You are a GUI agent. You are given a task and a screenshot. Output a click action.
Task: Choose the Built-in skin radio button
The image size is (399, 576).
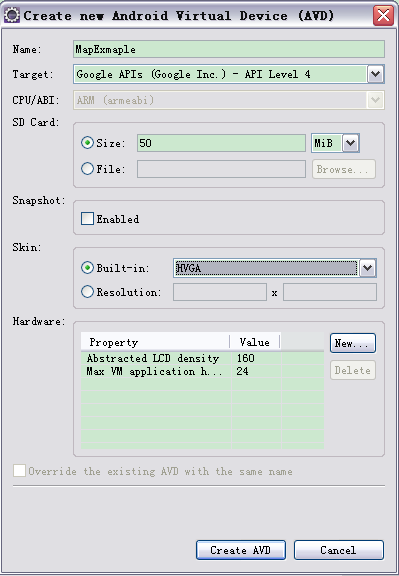(x=87, y=268)
